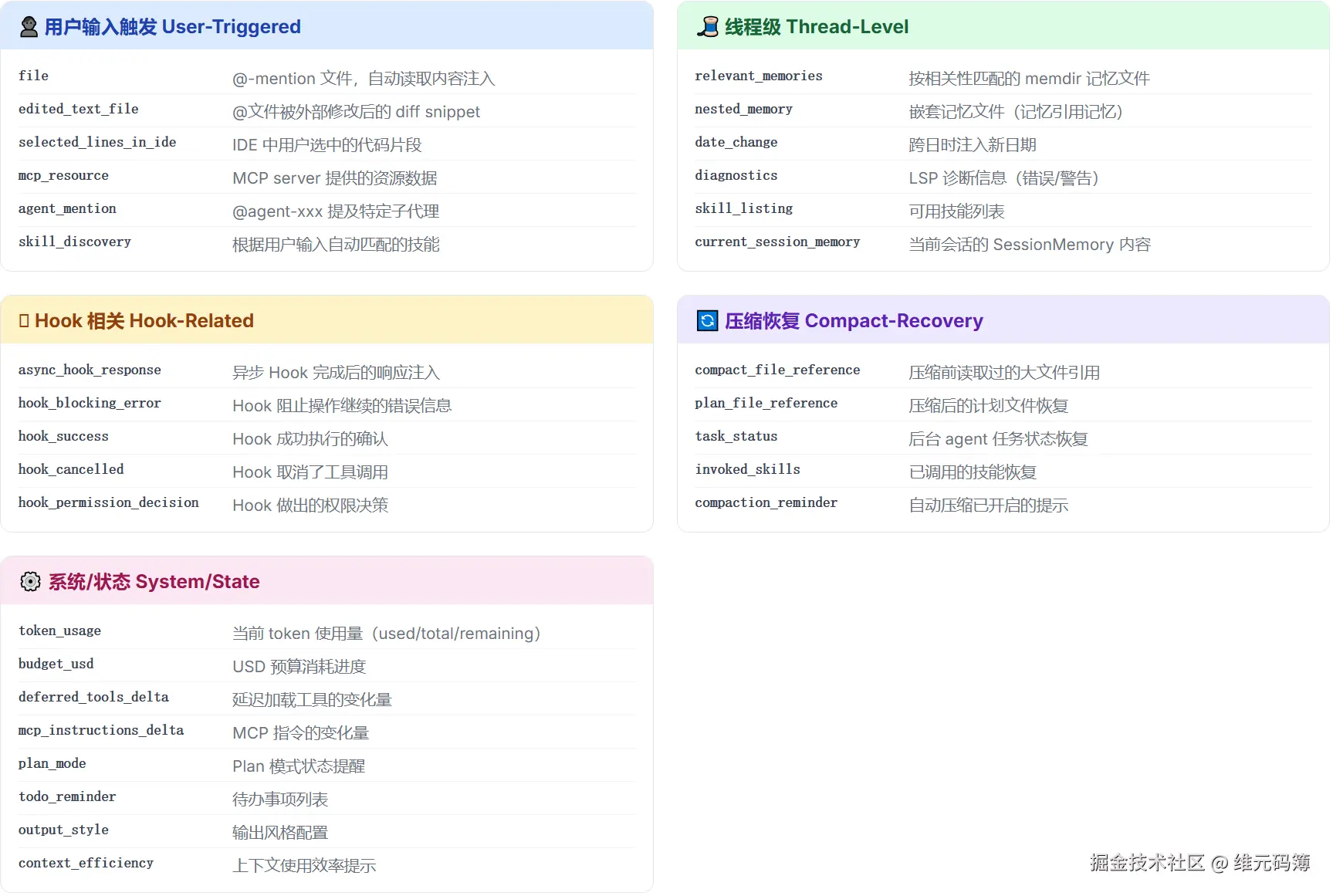Click the budget_usd entry
This screenshot has height=896, width=1333.
point(56,664)
